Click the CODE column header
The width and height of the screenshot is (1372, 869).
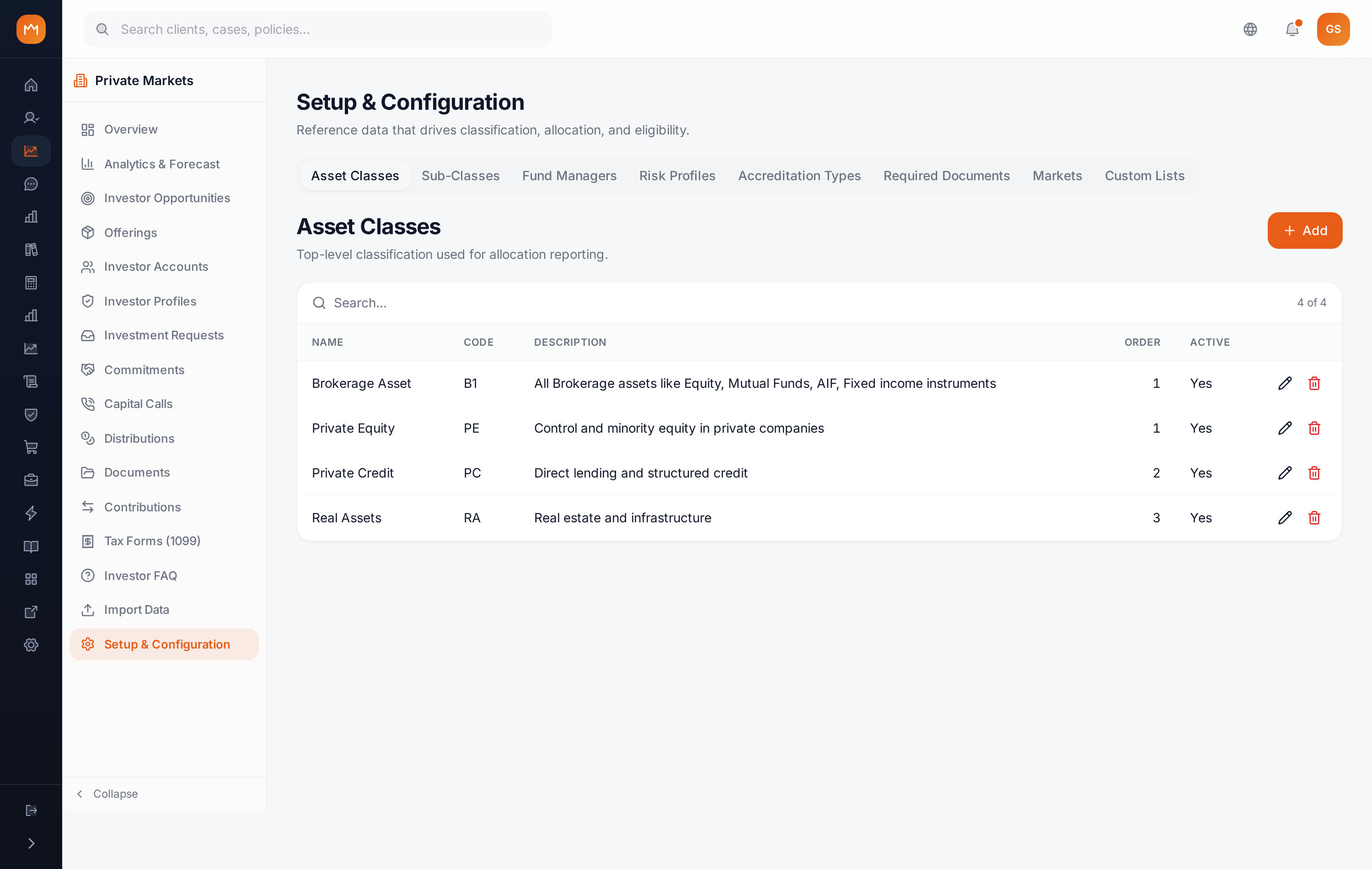pos(478,343)
